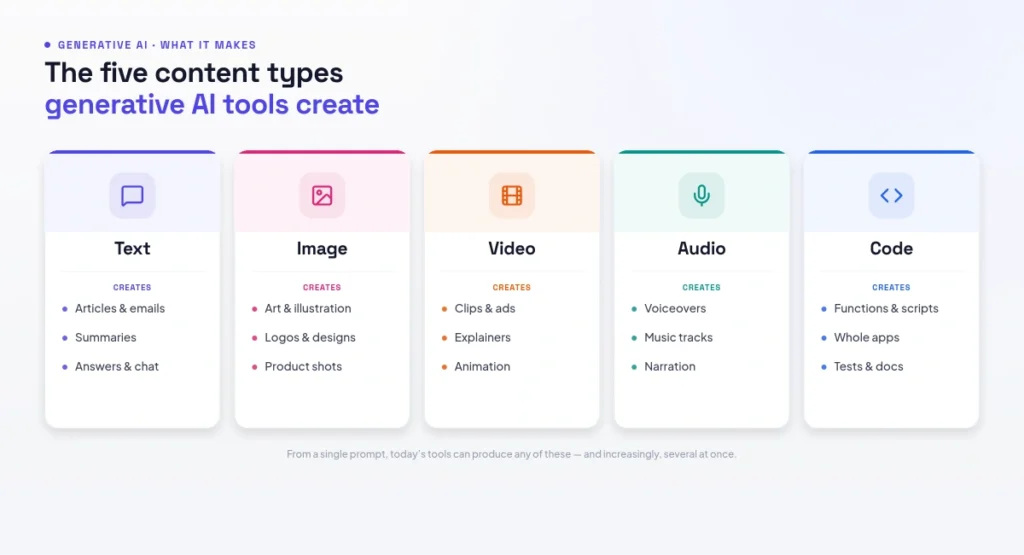Select the Code card heading

click(x=891, y=248)
